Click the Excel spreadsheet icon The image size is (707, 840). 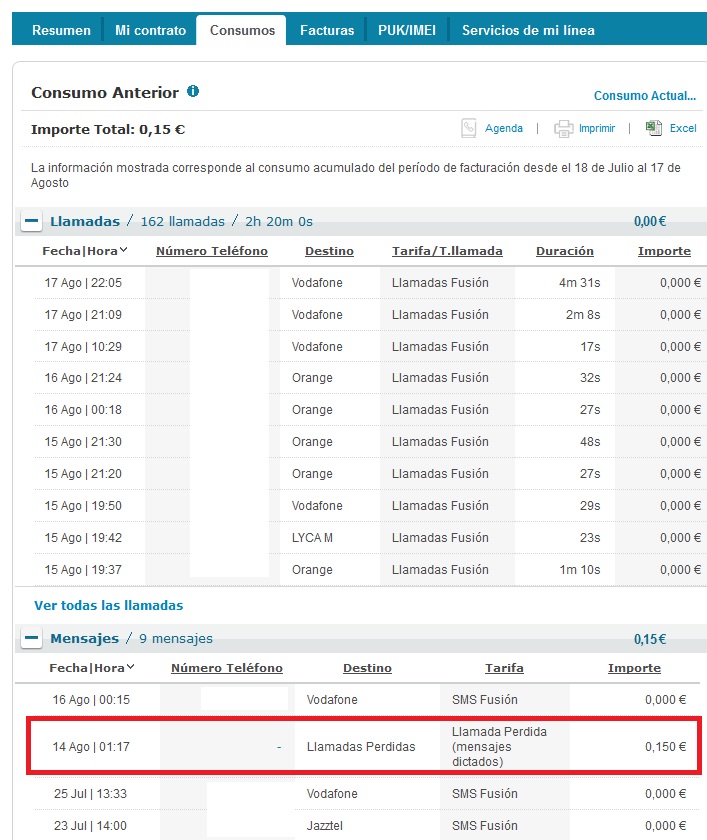(x=654, y=128)
